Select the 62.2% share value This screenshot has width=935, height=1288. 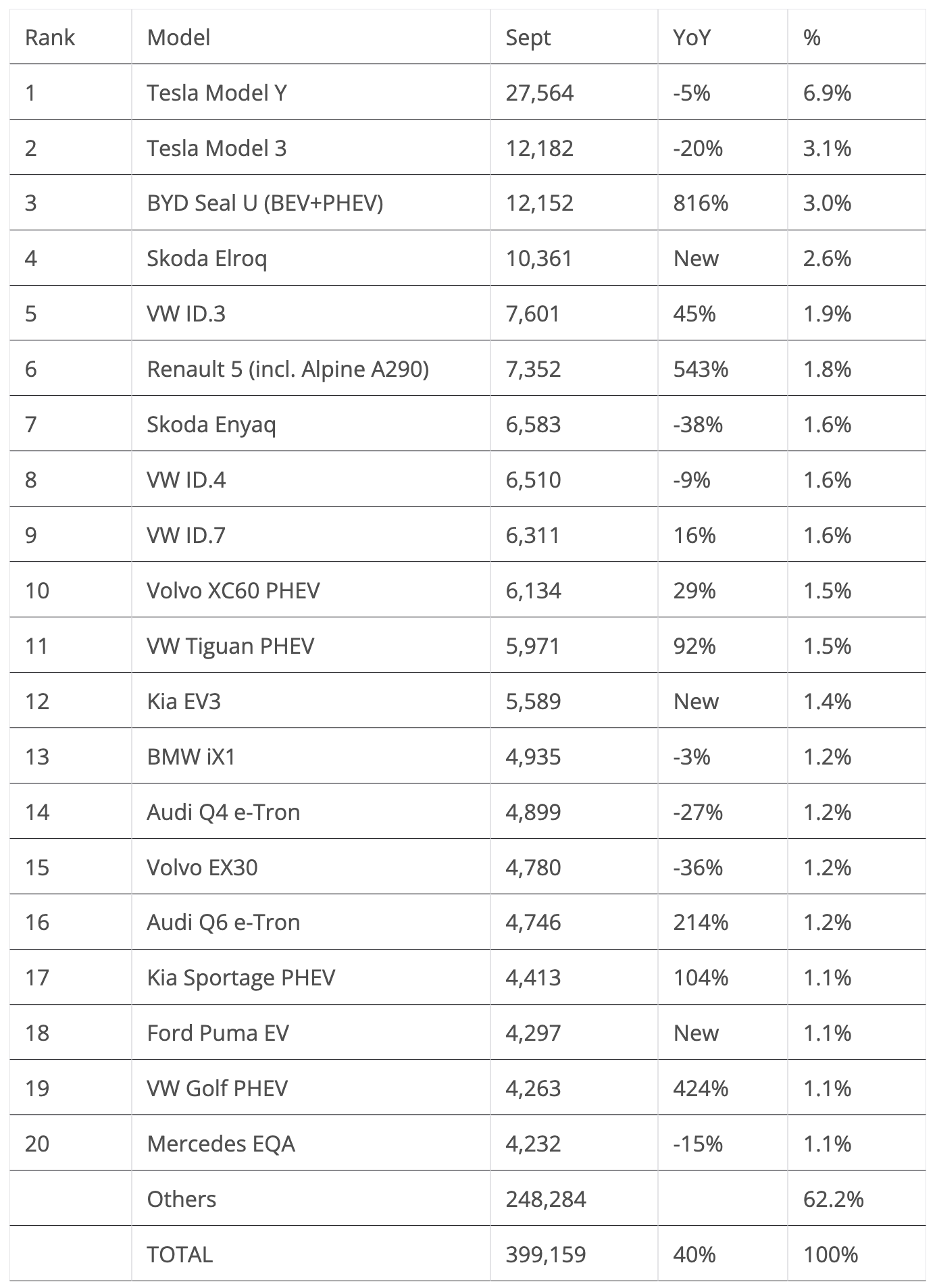point(833,1200)
